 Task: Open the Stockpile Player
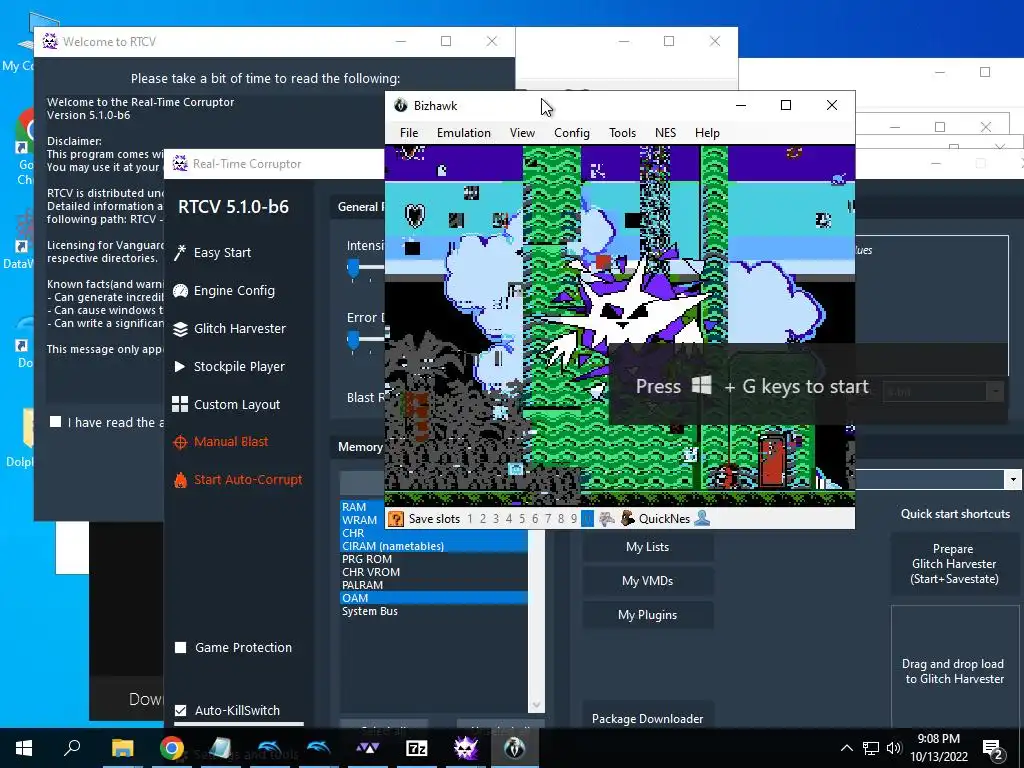coord(229,366)
